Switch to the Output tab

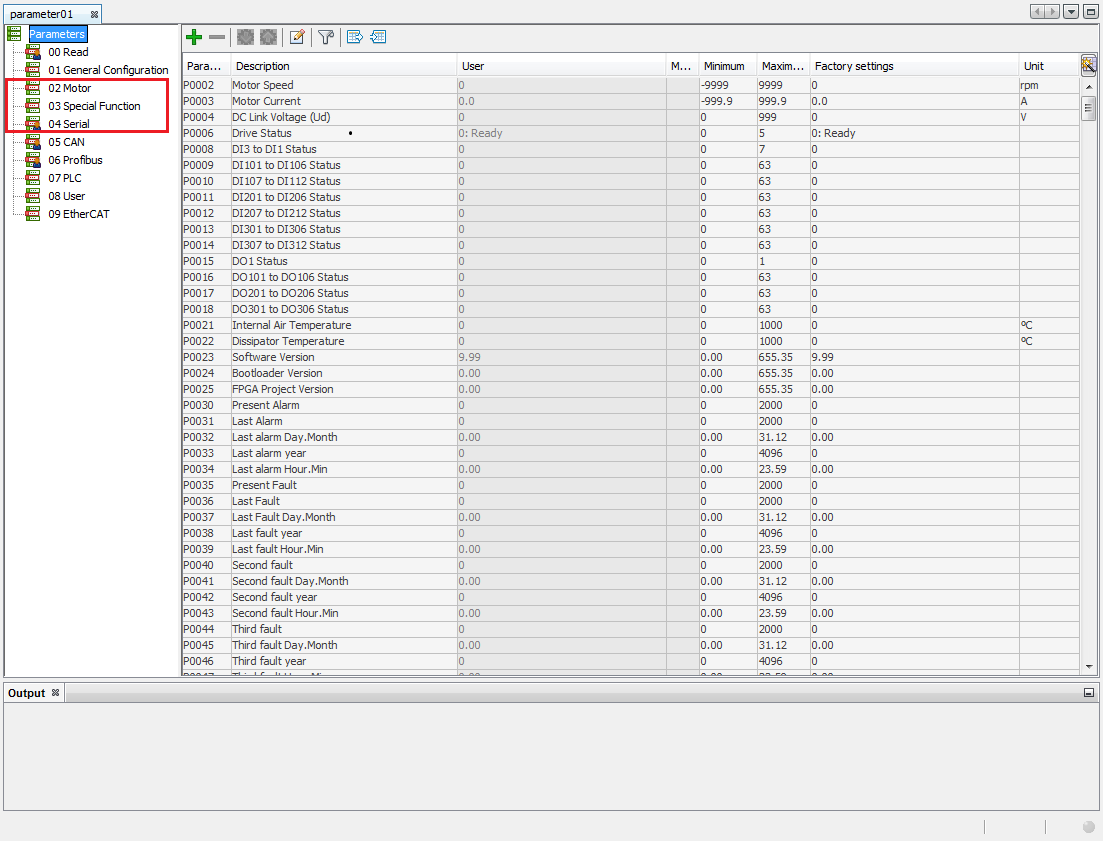[x=25, y=692]
